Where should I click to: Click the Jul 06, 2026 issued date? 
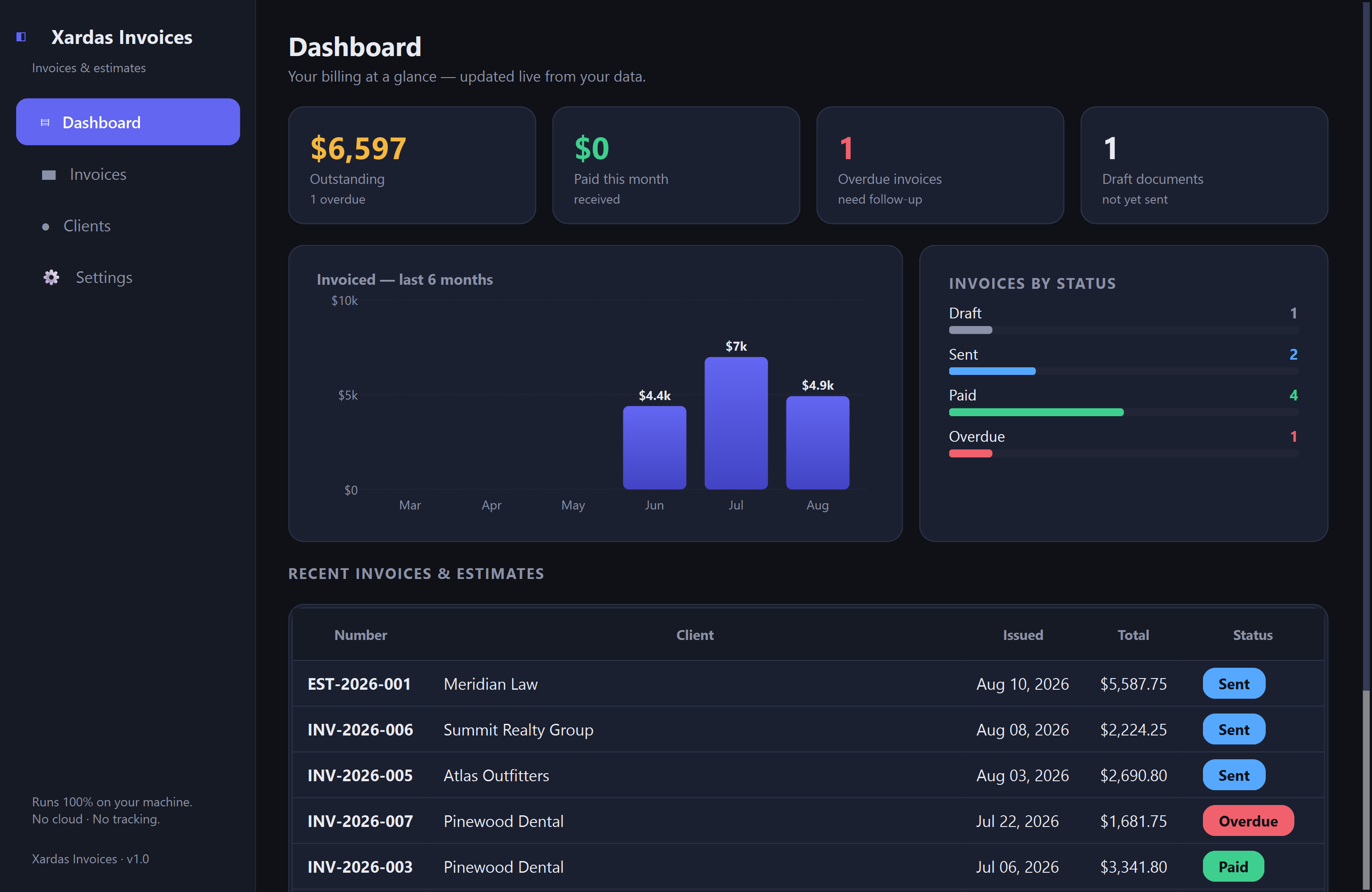point(1017,866)
